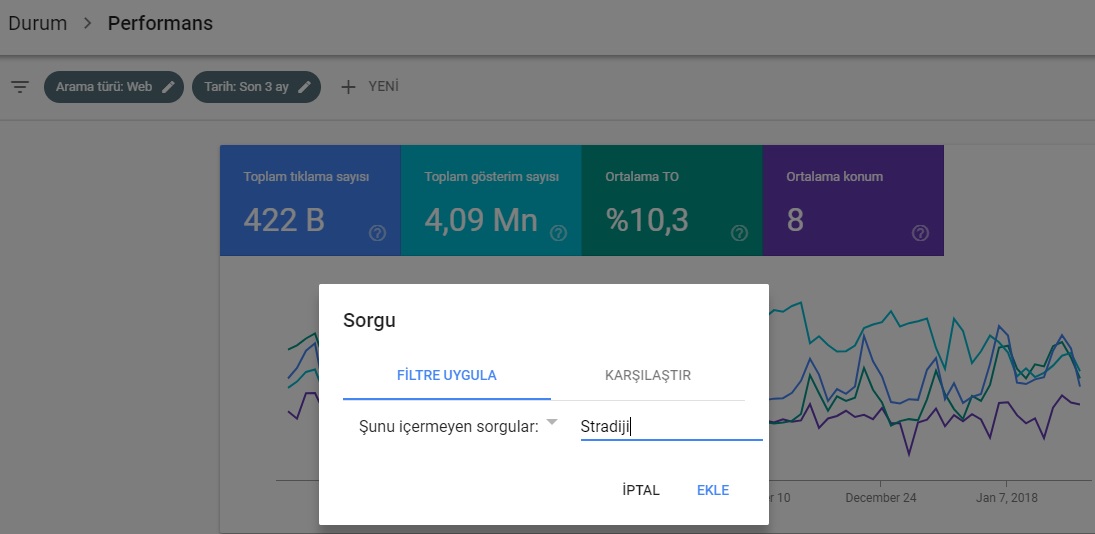Screen dimensions: 1095x534
Task: Click pencil icon on Tarih chip
Action: click(x=305, y=87)
